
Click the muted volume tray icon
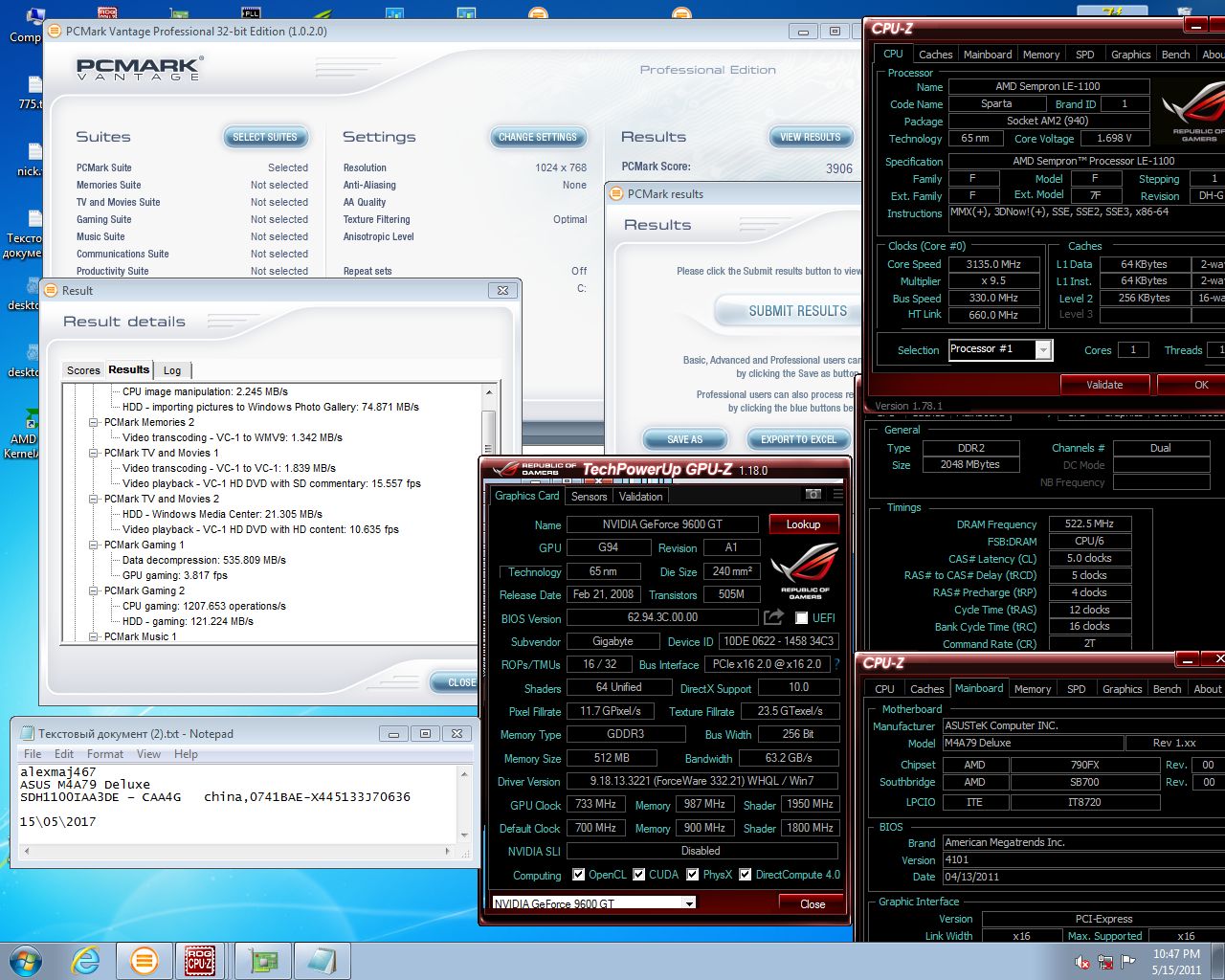point(1082,962)
